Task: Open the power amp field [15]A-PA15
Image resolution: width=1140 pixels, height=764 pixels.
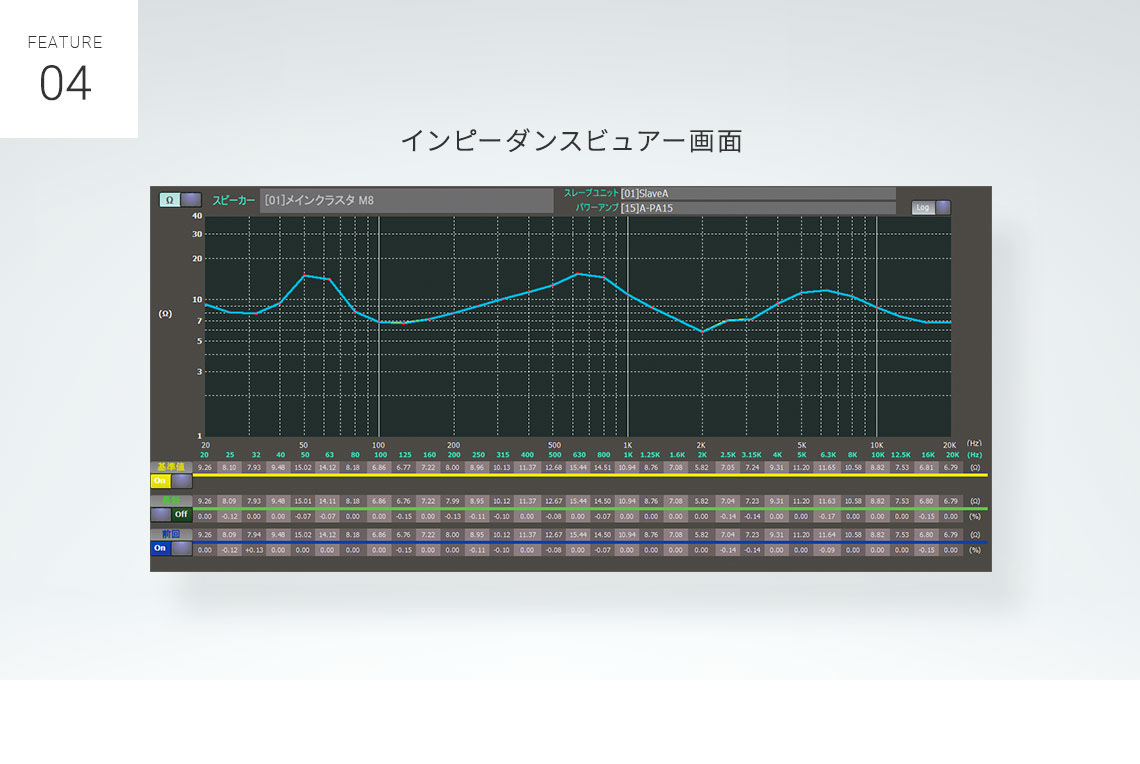Action: coord(757,208)
